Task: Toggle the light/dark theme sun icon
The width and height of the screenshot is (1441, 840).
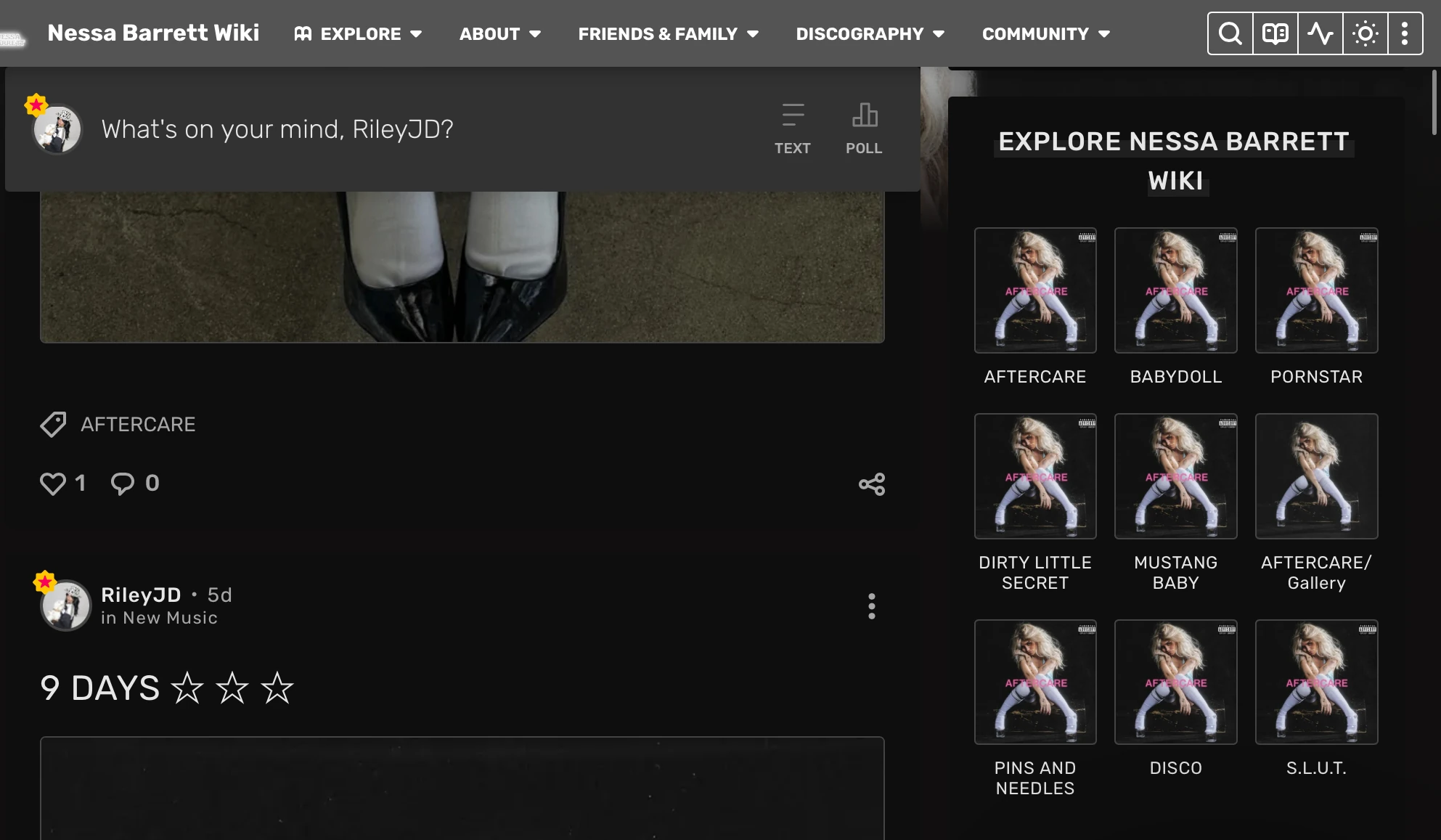Action: point(1365,33)
